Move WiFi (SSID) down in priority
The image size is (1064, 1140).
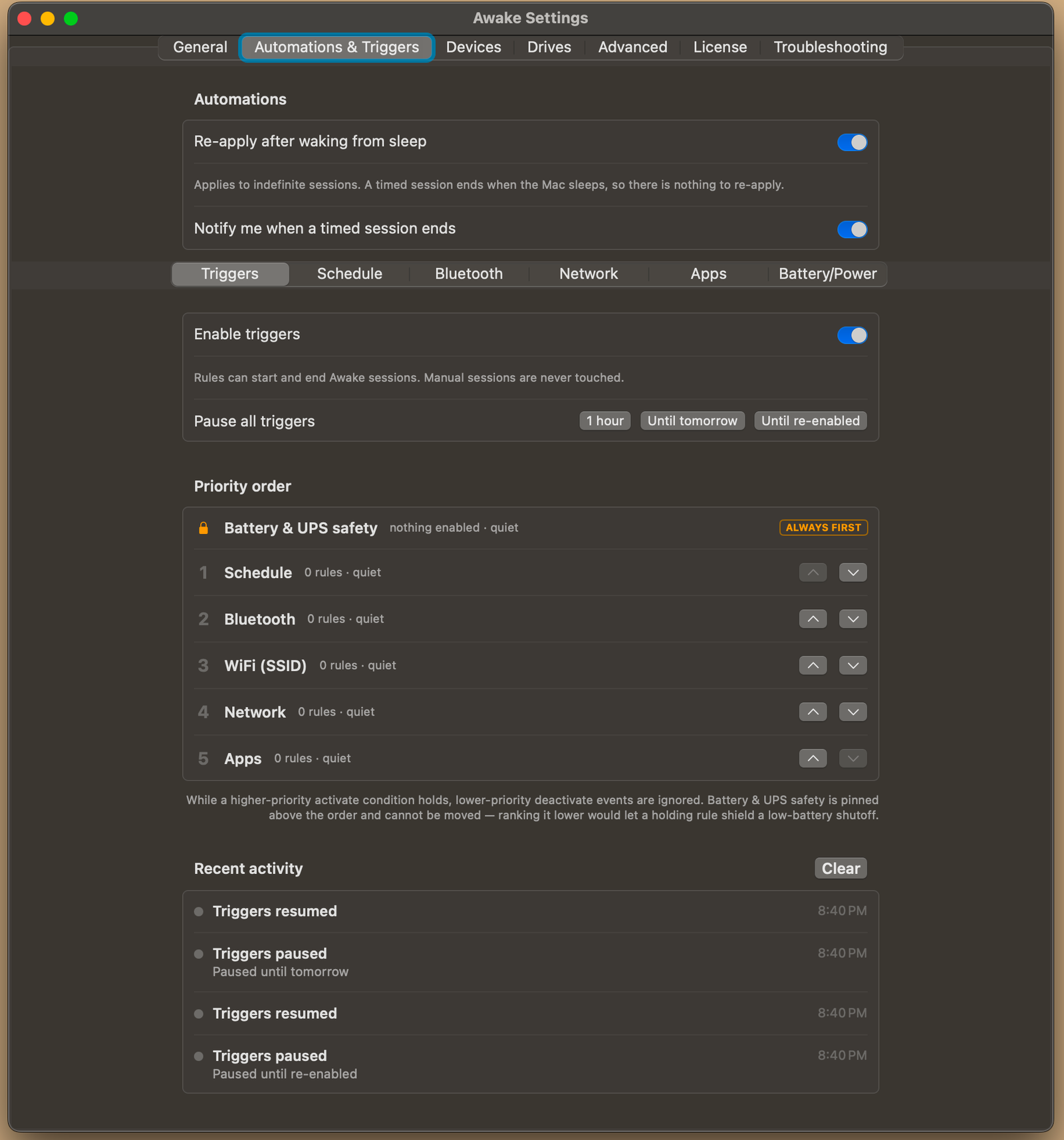853,666
